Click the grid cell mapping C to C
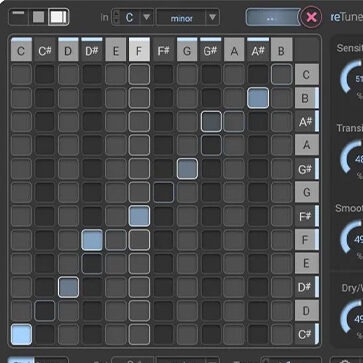The height and width of the screenshot is (363, 363). click(21, 75)
